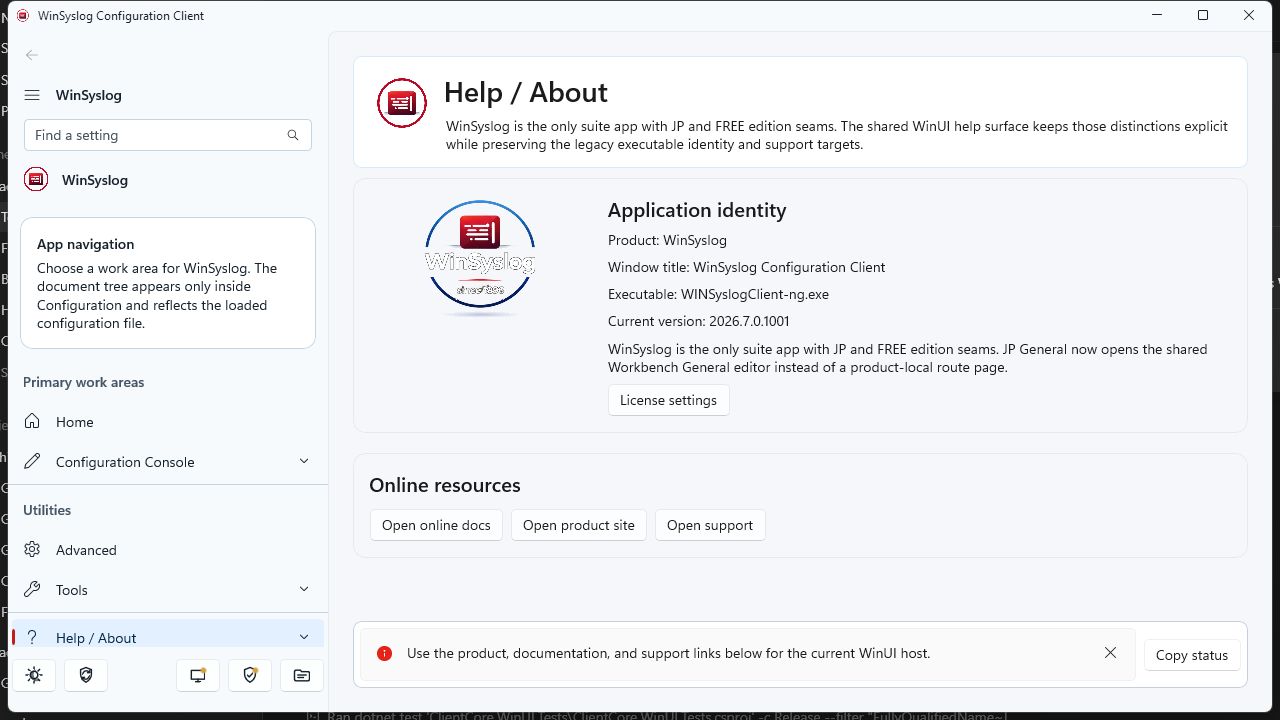Click the Primary work areas label
The width and height of the screenshot is (1280, 720).
pos(84,382)
